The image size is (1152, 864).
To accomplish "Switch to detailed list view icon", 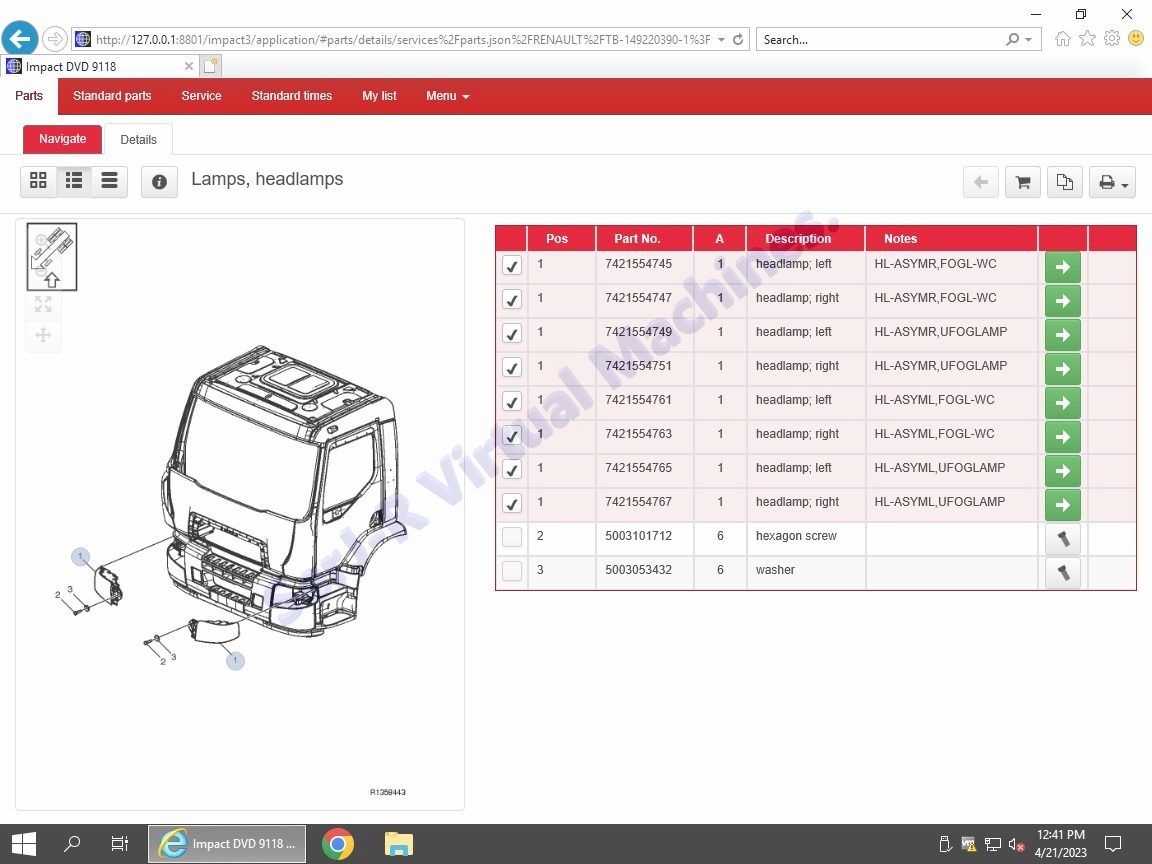I will [x=74, y=181].
